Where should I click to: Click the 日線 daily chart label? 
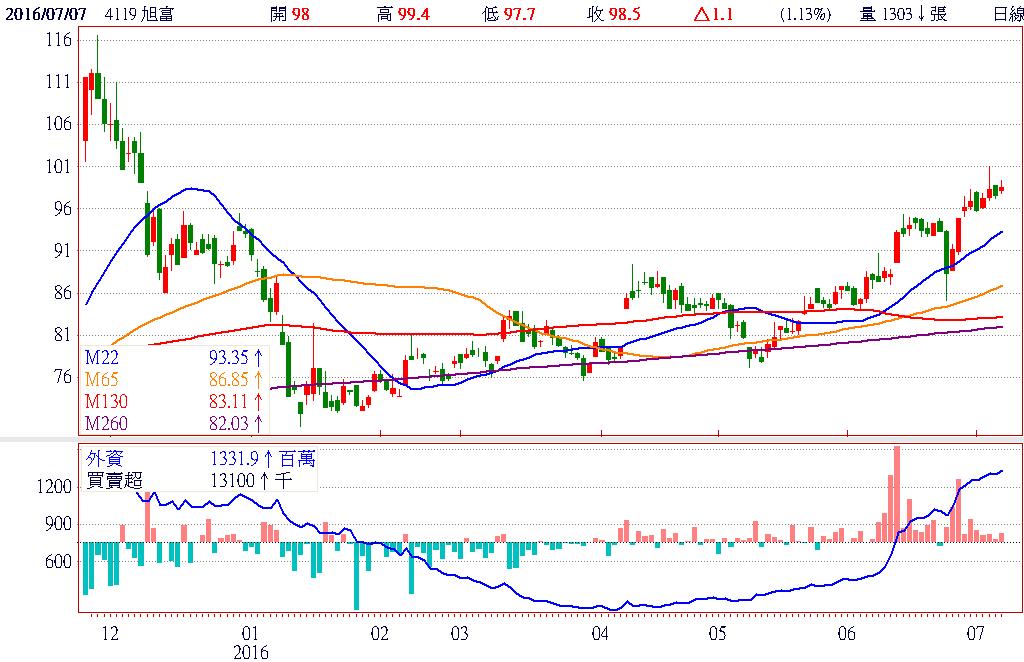tap(1008, 14)
